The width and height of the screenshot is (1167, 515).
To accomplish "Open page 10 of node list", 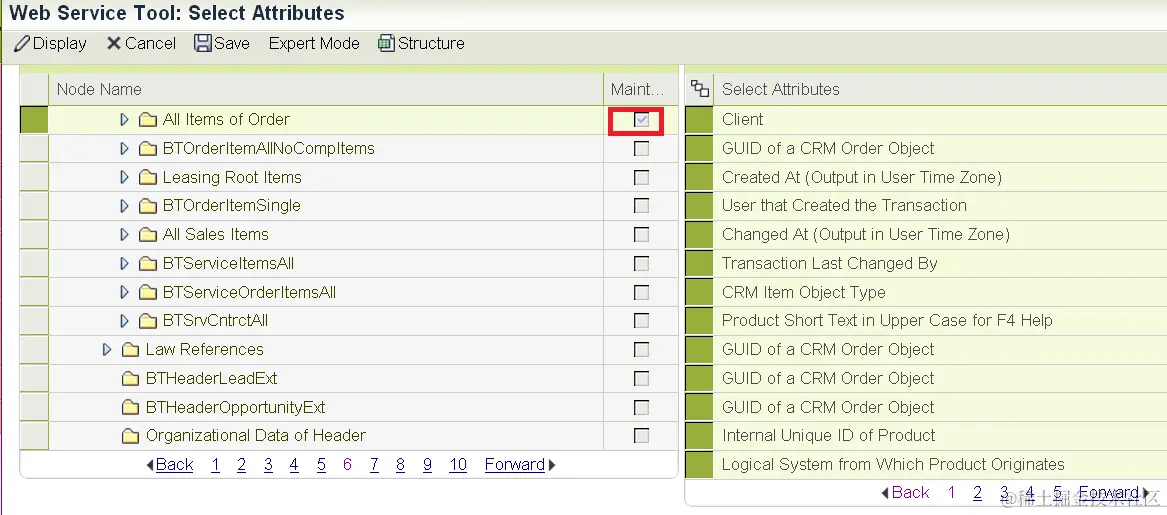I will 458,465.
